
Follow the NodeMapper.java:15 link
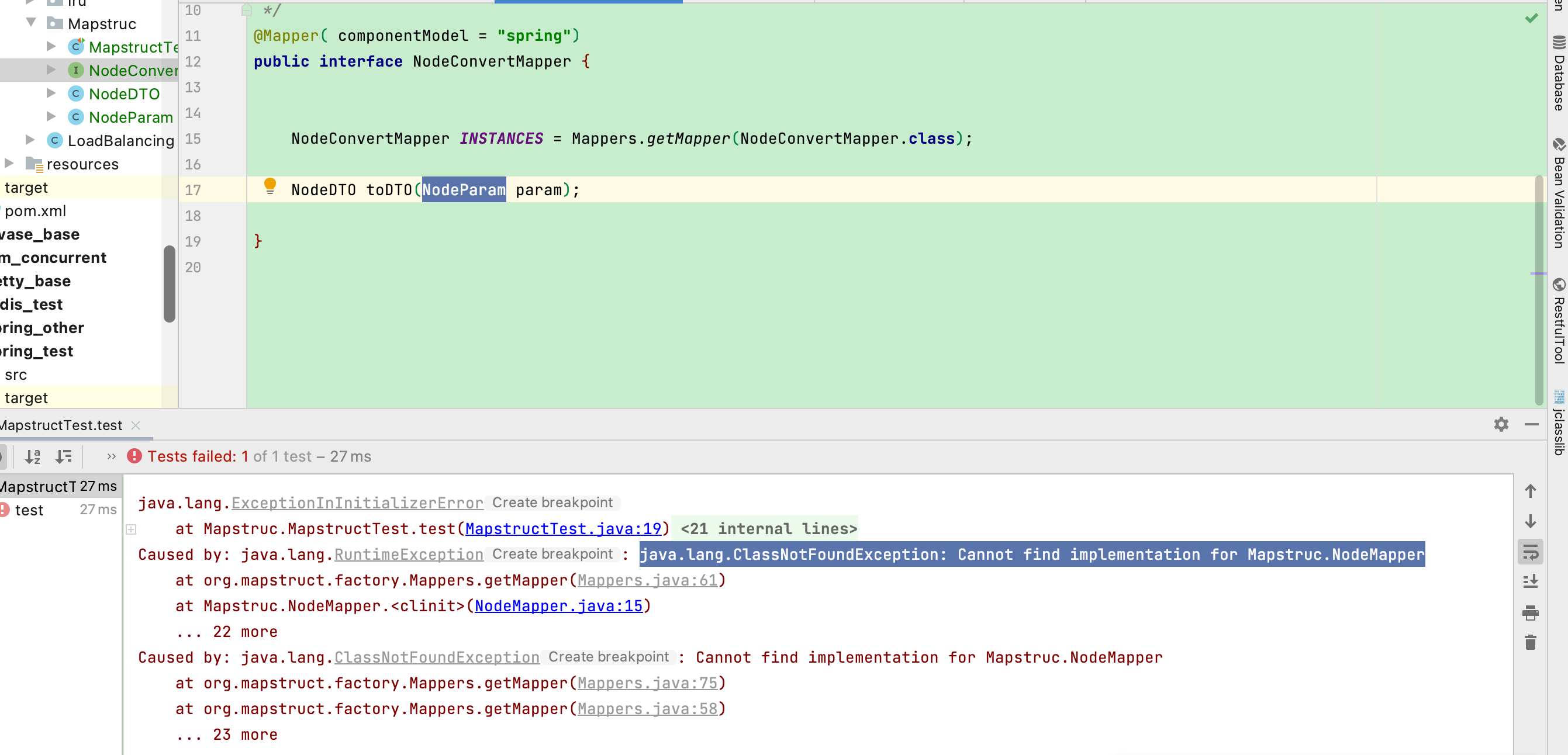[558, 606]
